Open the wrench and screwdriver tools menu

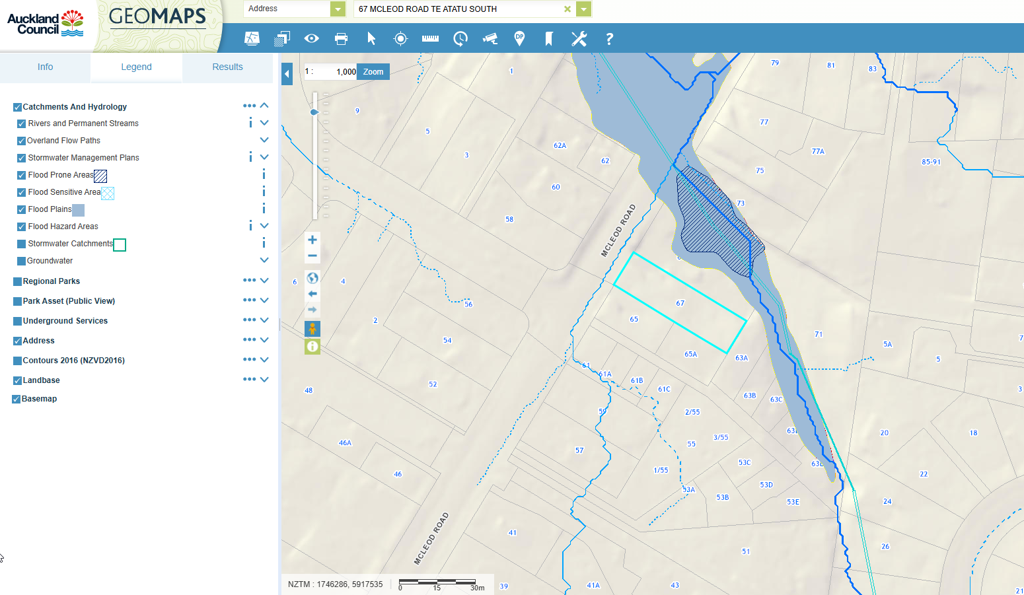[x=579, y=39]
